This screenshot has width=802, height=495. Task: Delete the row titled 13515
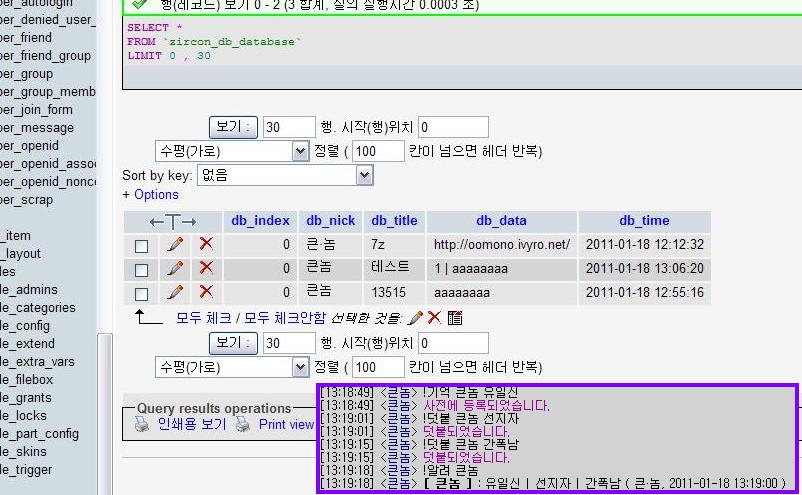tap(206, 292)
